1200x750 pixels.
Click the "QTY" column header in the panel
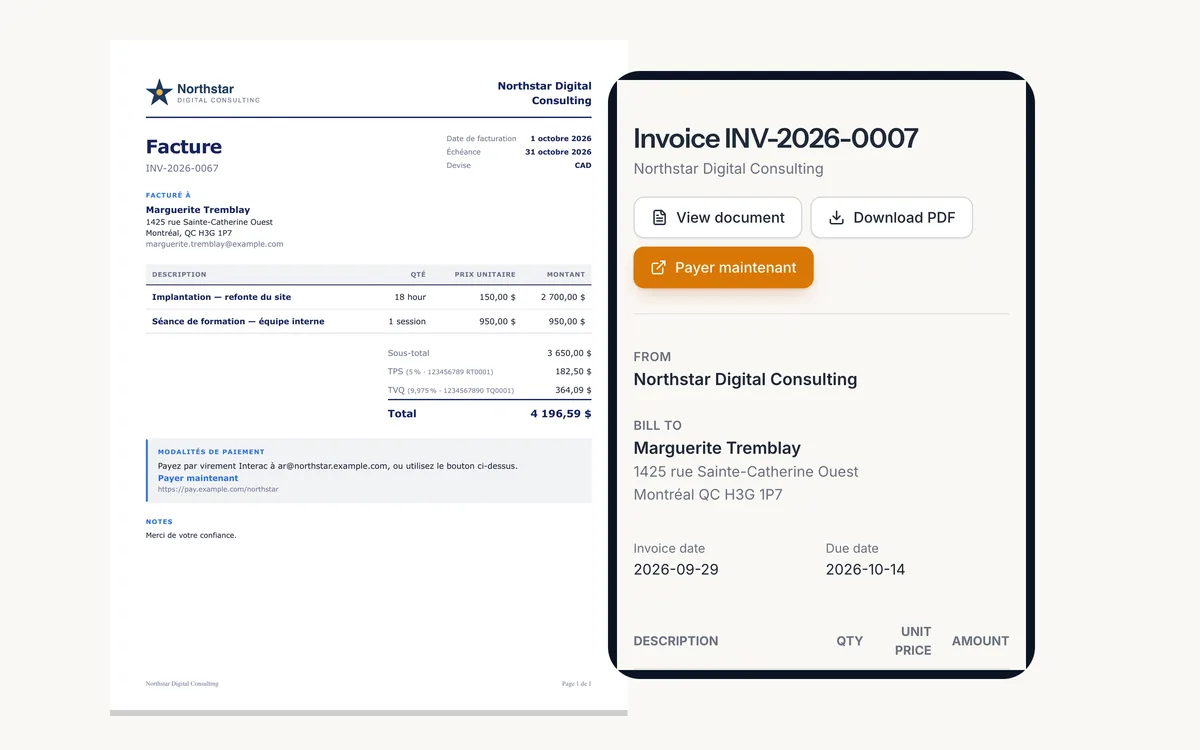click(850, 641)
